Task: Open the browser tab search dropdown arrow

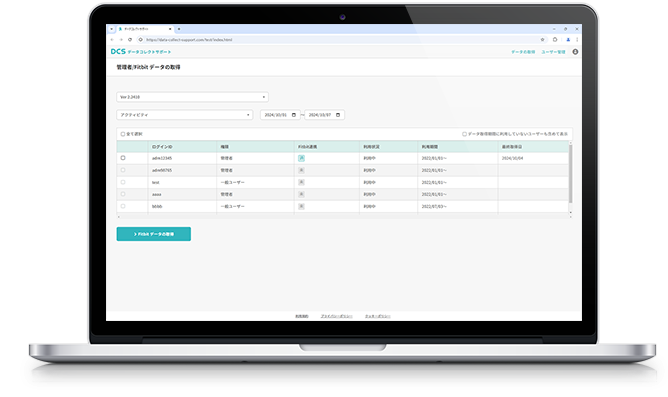Action: tap(112, 29)
